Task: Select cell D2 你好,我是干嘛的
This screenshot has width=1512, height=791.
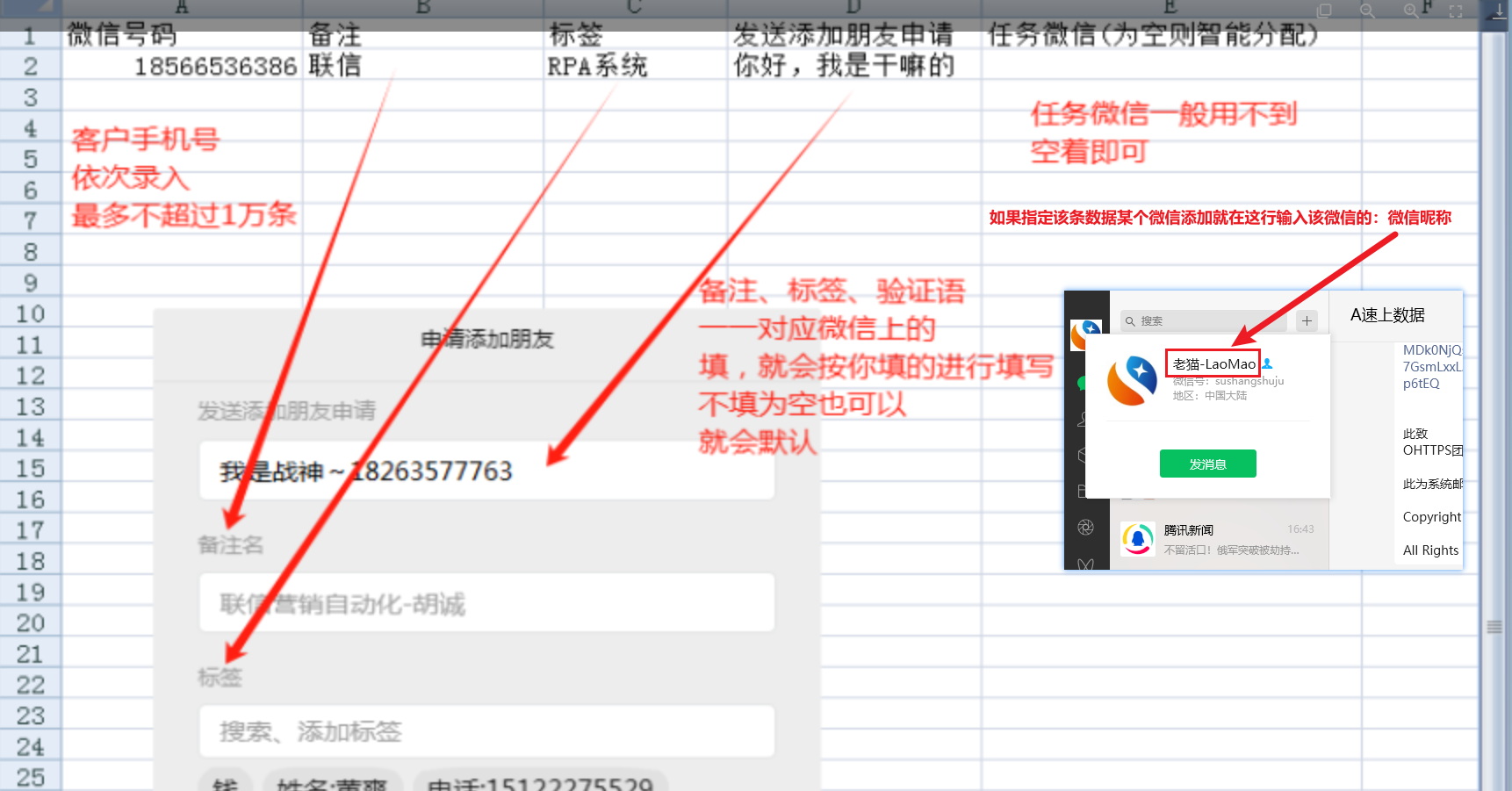Action: click(x=854, y=66)
